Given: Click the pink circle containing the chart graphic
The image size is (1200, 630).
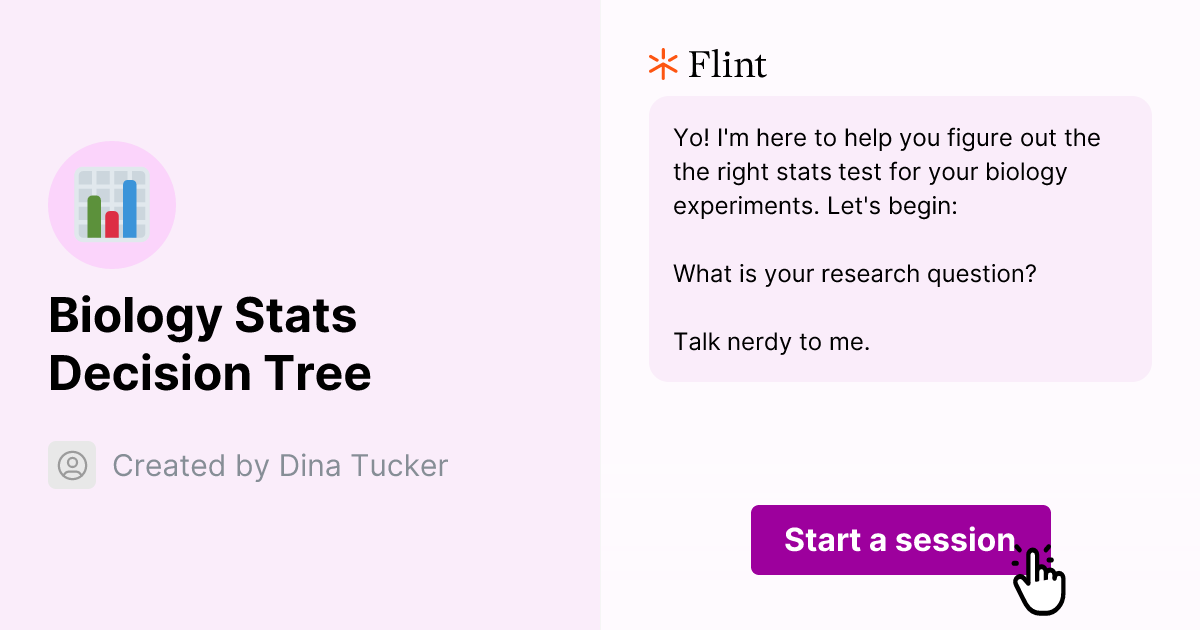Looking at the screenshot, I should pos(112,204).
